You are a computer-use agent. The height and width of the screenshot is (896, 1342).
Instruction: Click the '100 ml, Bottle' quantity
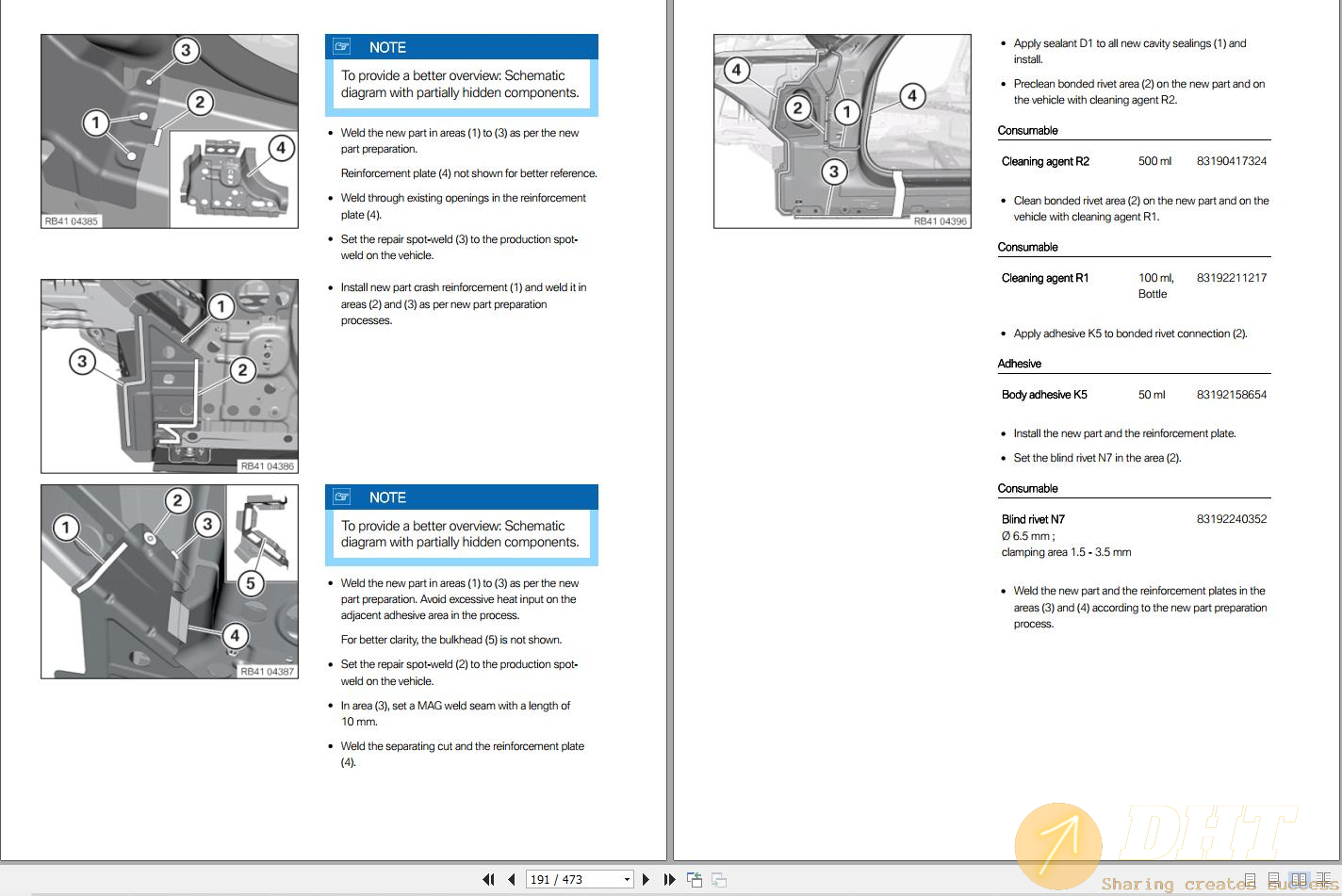pyautogui.click(x=1156, y=285)
